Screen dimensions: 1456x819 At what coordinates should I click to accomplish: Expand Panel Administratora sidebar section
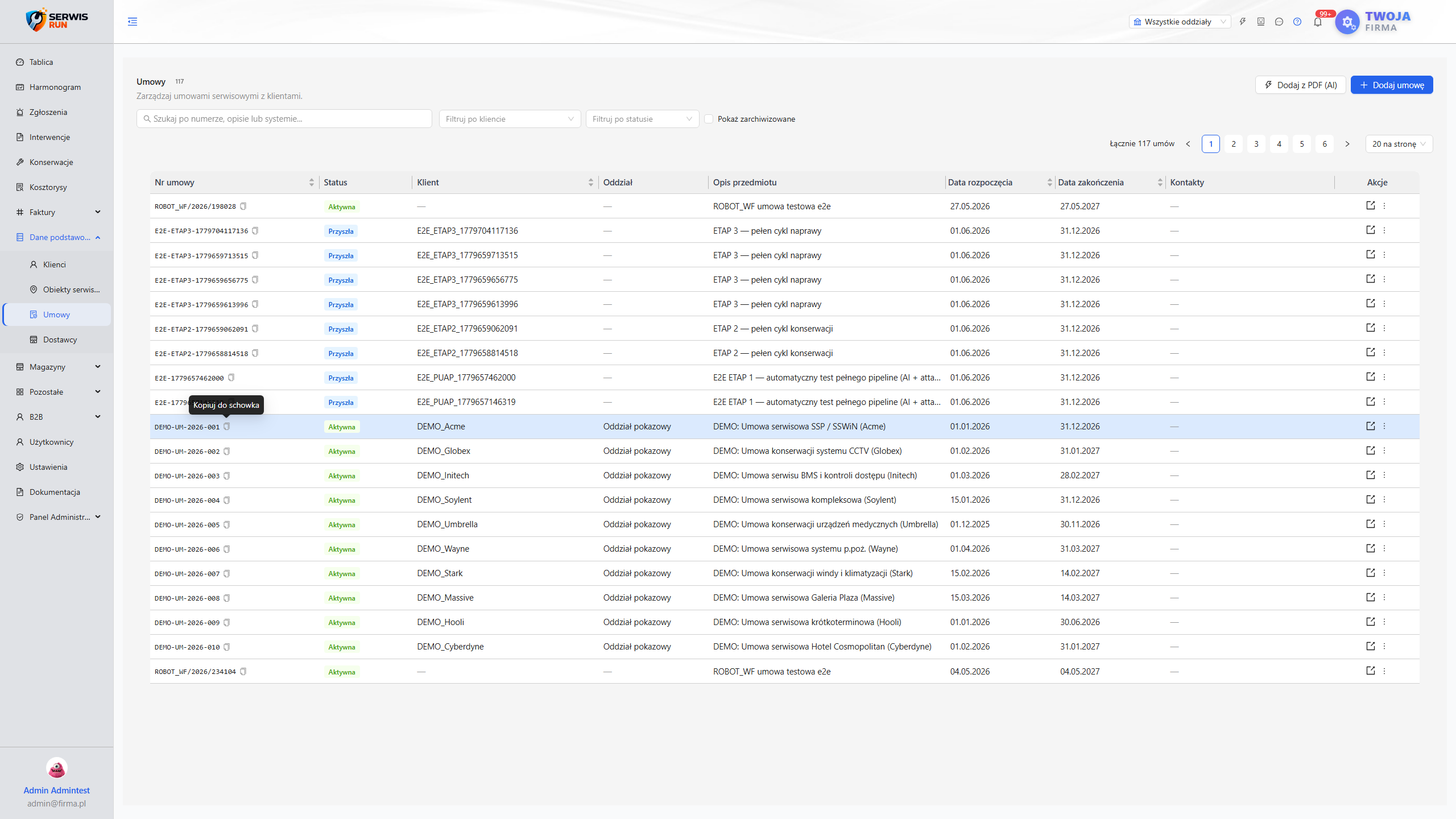coord(57,517)
